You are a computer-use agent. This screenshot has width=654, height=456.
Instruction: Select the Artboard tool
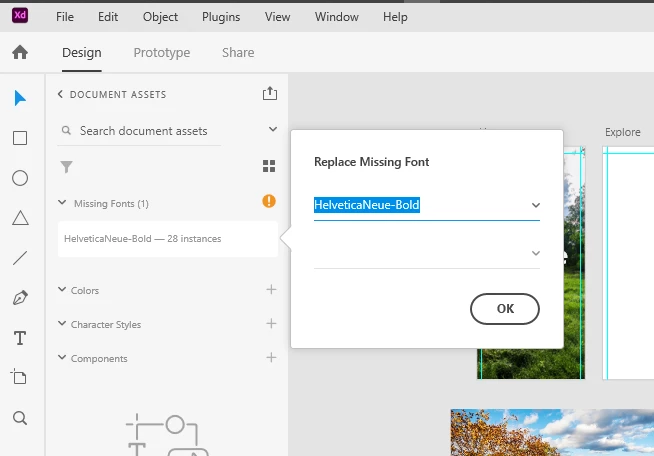point(19,377)
